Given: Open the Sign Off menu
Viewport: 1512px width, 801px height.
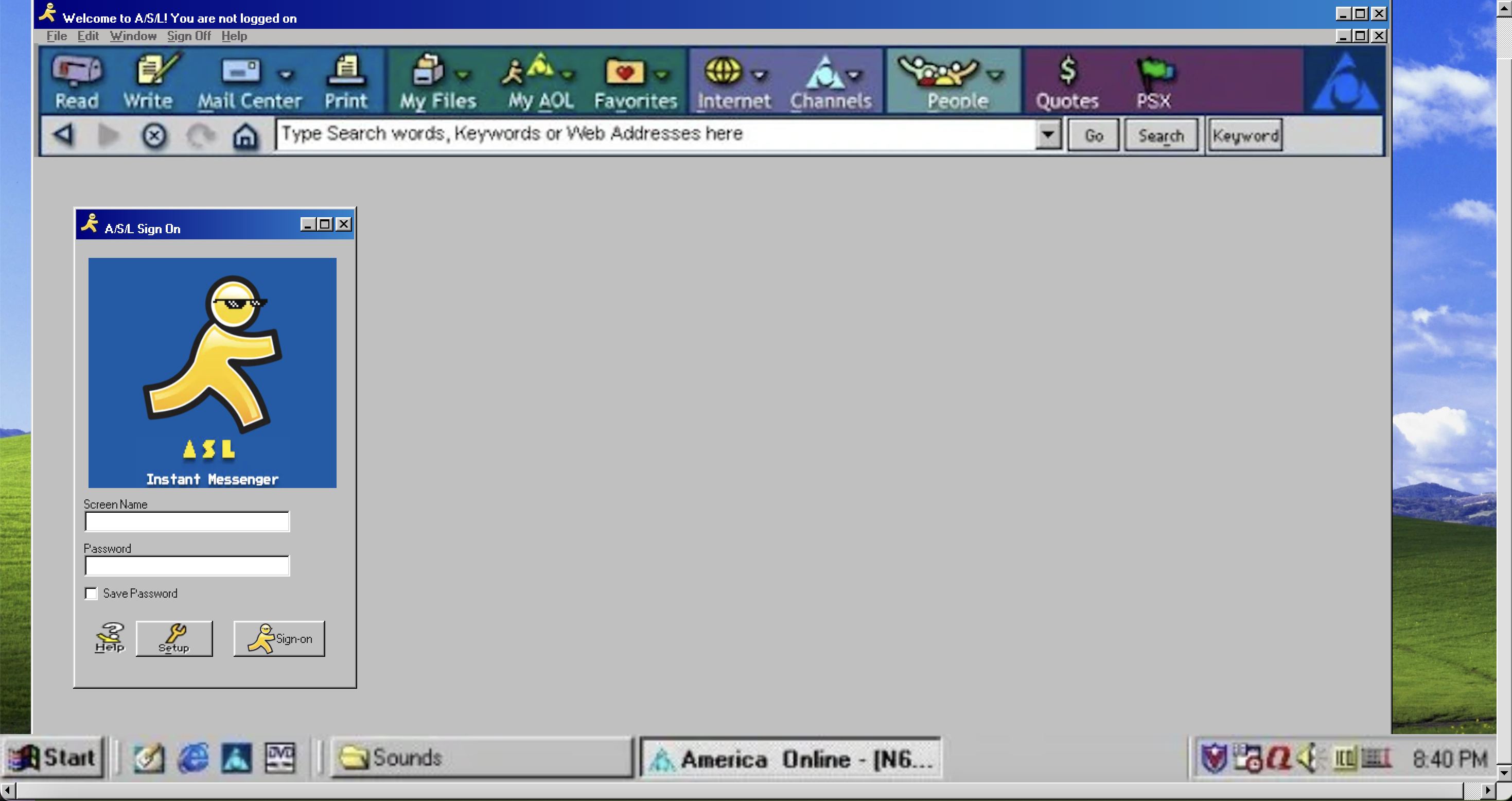Looking at the screenshot, I should [x=189, y=37].
